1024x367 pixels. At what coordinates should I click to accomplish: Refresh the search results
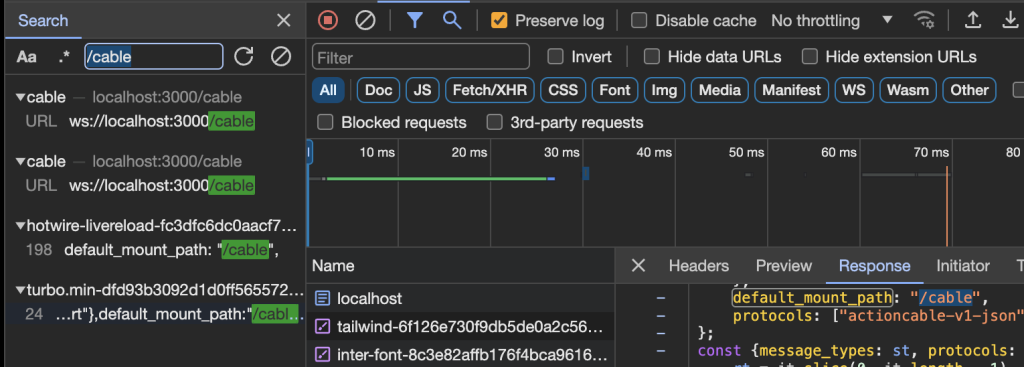tap(244, 57)
